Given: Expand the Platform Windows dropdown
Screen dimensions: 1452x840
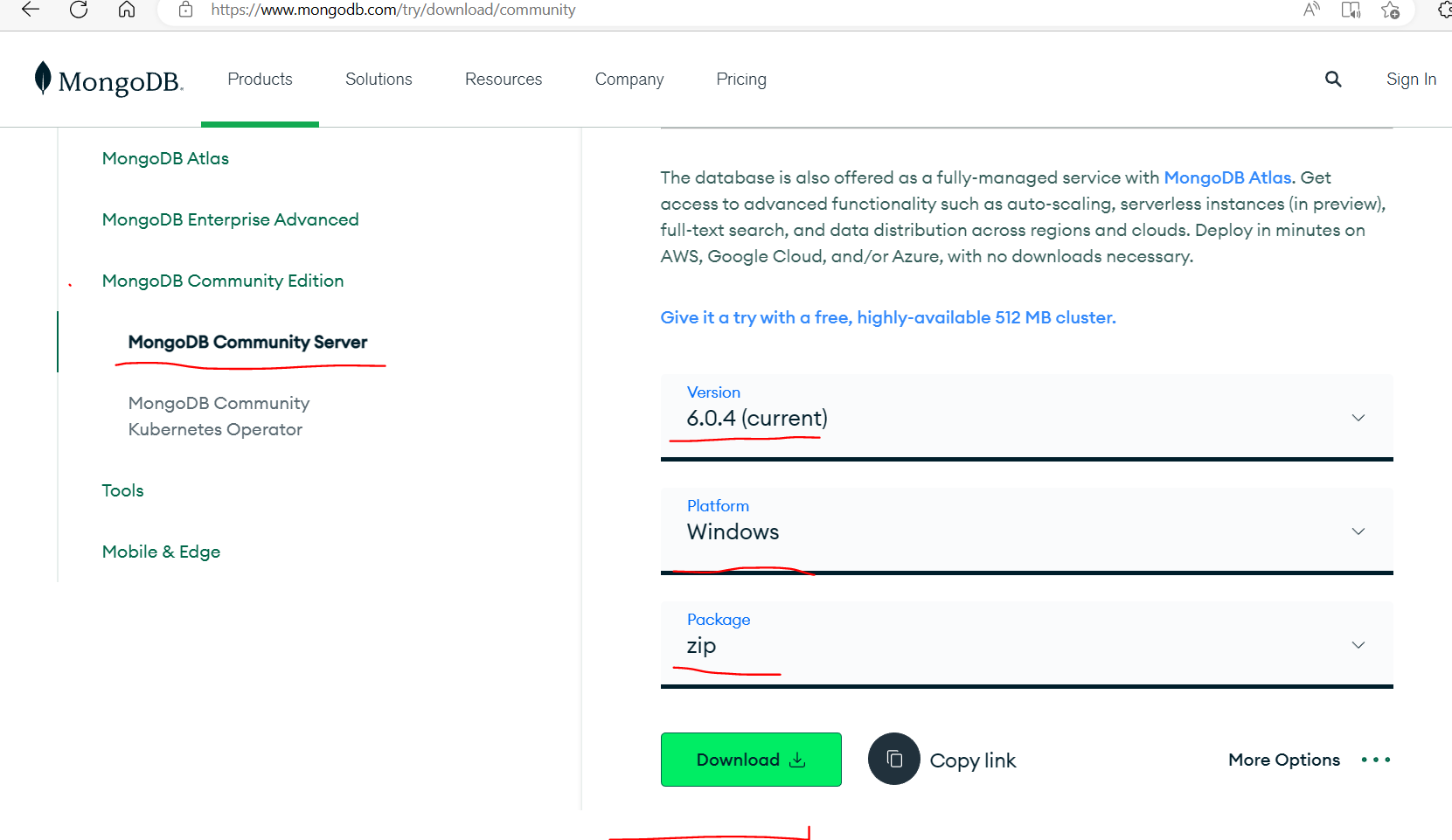Looking at the screenshot, I should 1026,531.
